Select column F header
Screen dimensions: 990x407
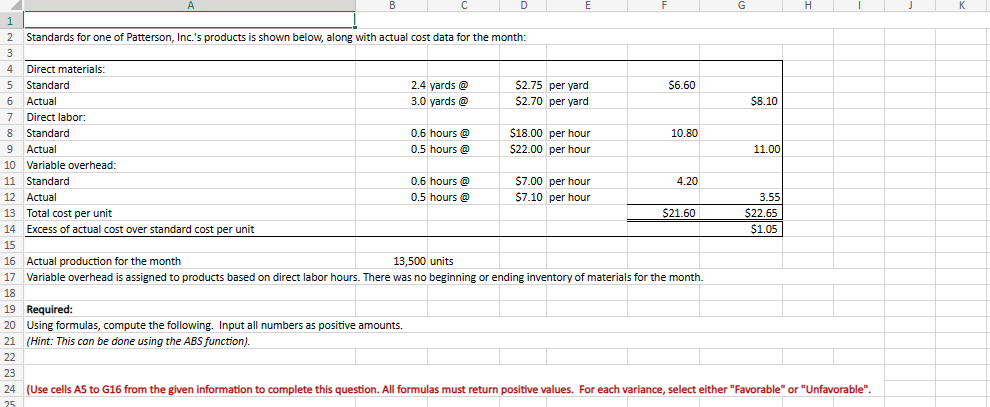pos(664,6)
